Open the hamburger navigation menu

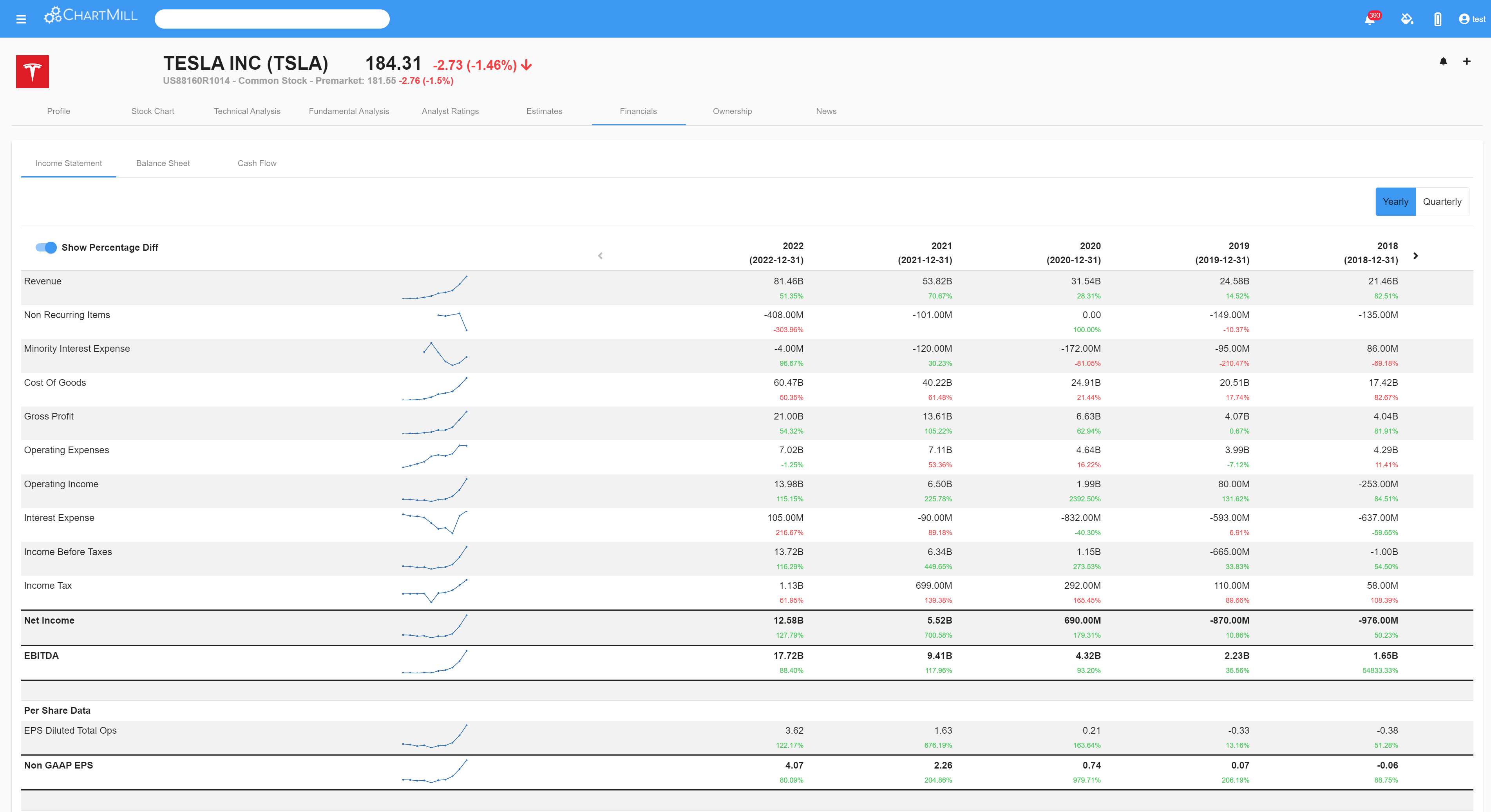[x=22, y=19]
